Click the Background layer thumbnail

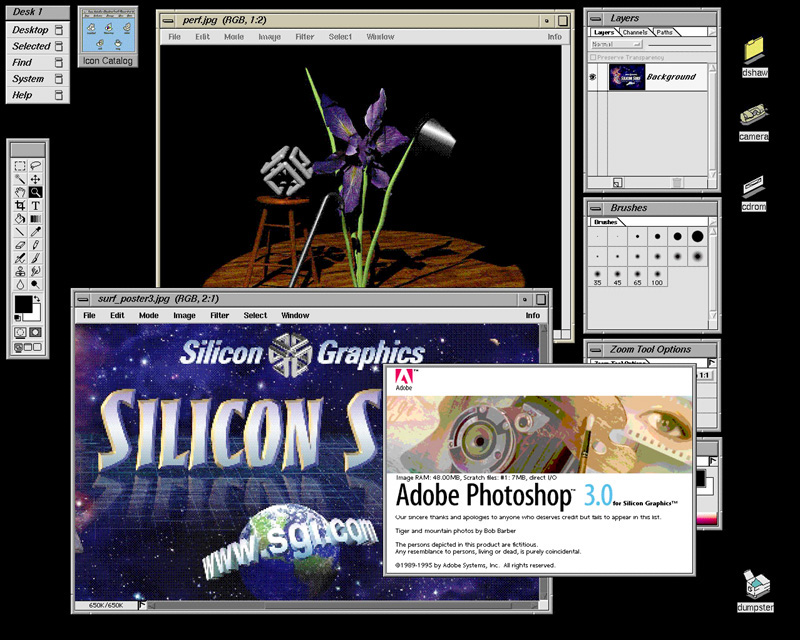pyautogui.click(x=627, y=77)
